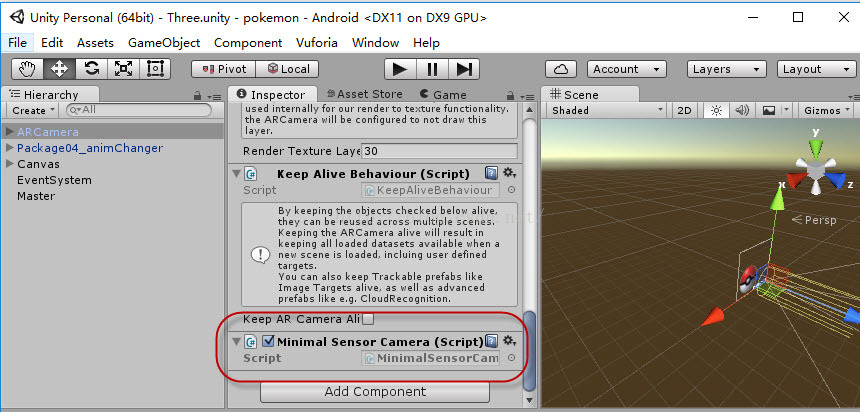Open the Help menu
The image size is (860, 412).
click(x=426, y=43)
